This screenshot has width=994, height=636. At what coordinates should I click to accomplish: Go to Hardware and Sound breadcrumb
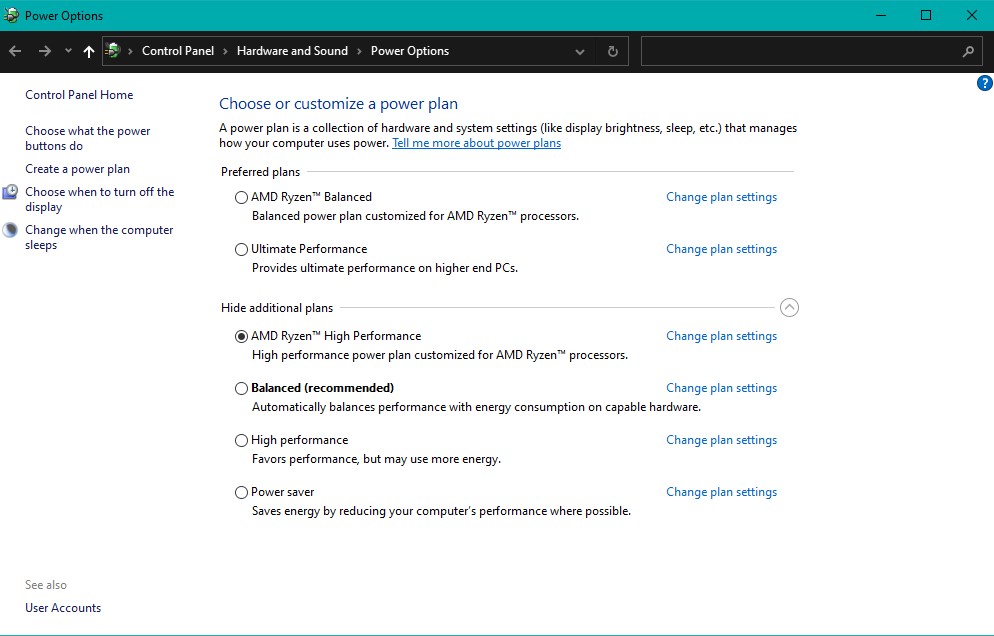pyautogui.click(x=292, y=51)
